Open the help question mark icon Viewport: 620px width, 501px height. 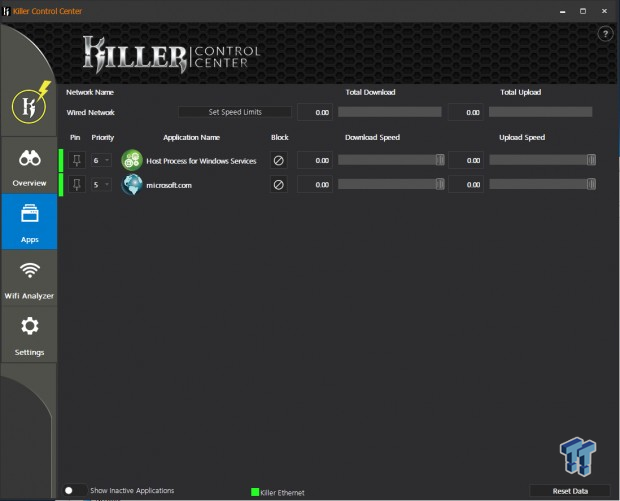pos(605,34)
